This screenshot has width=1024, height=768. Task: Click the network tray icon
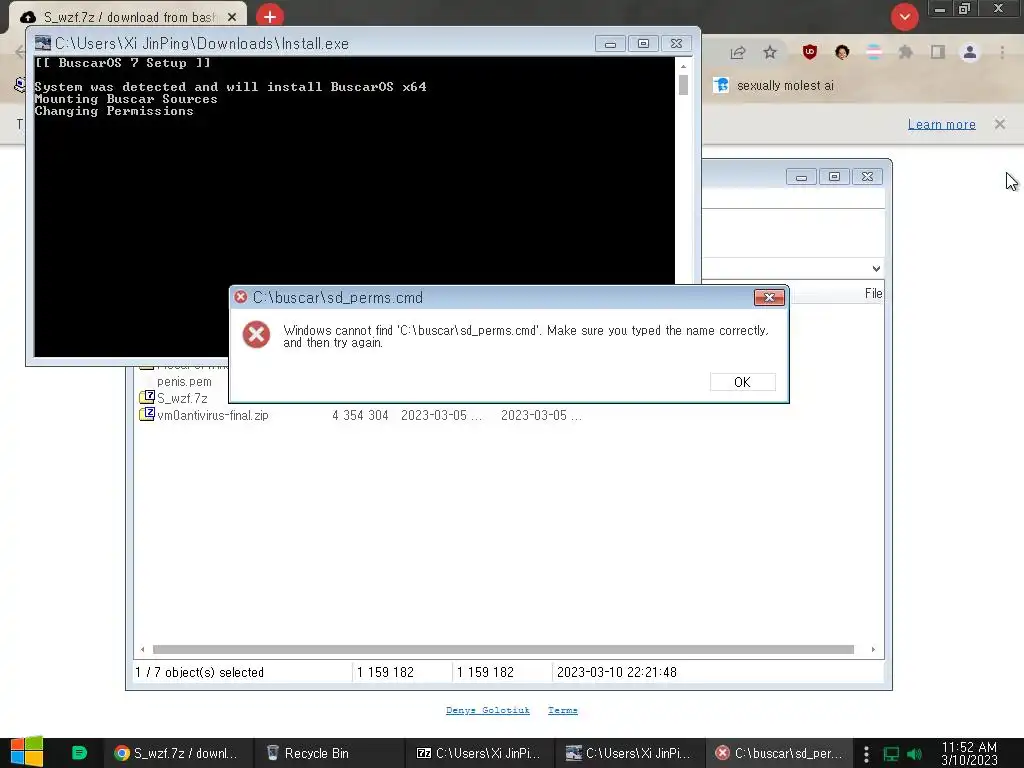click(891, 754)
